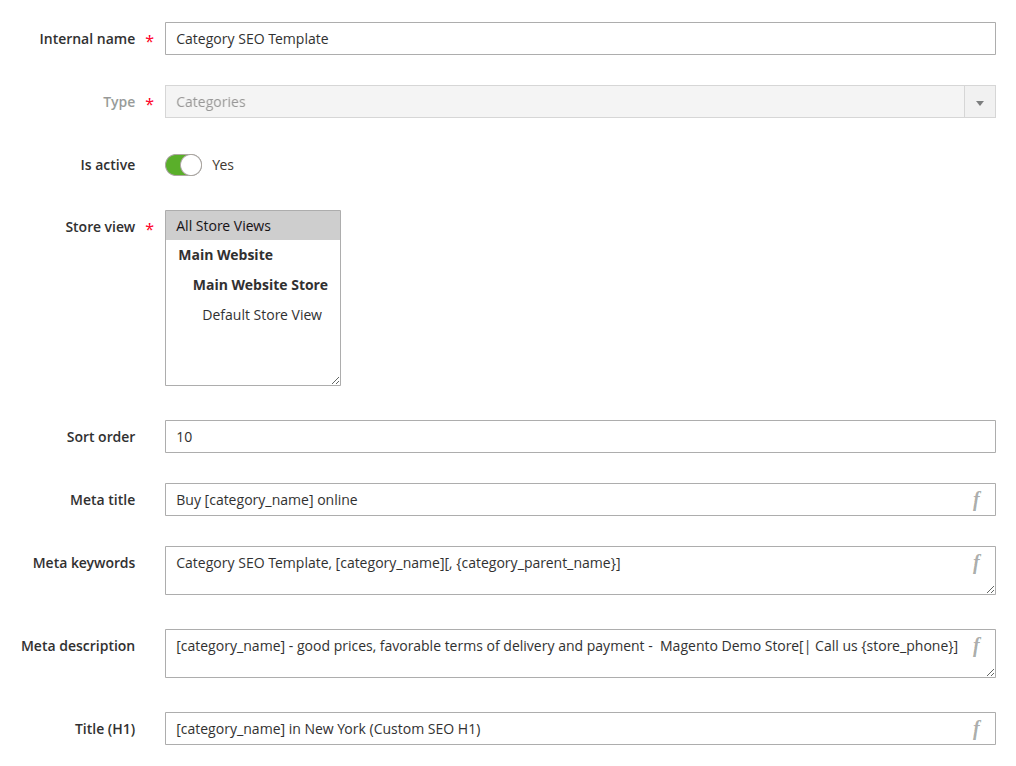
Task: Click the 'Yes' label beside the active switch
Action: click(x=222, y=164)
